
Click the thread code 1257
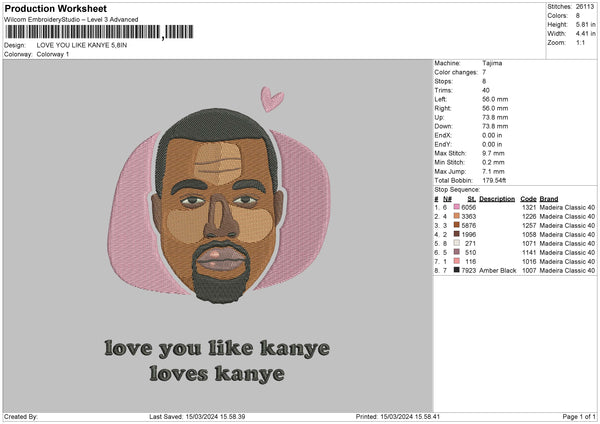pos(529,225)
